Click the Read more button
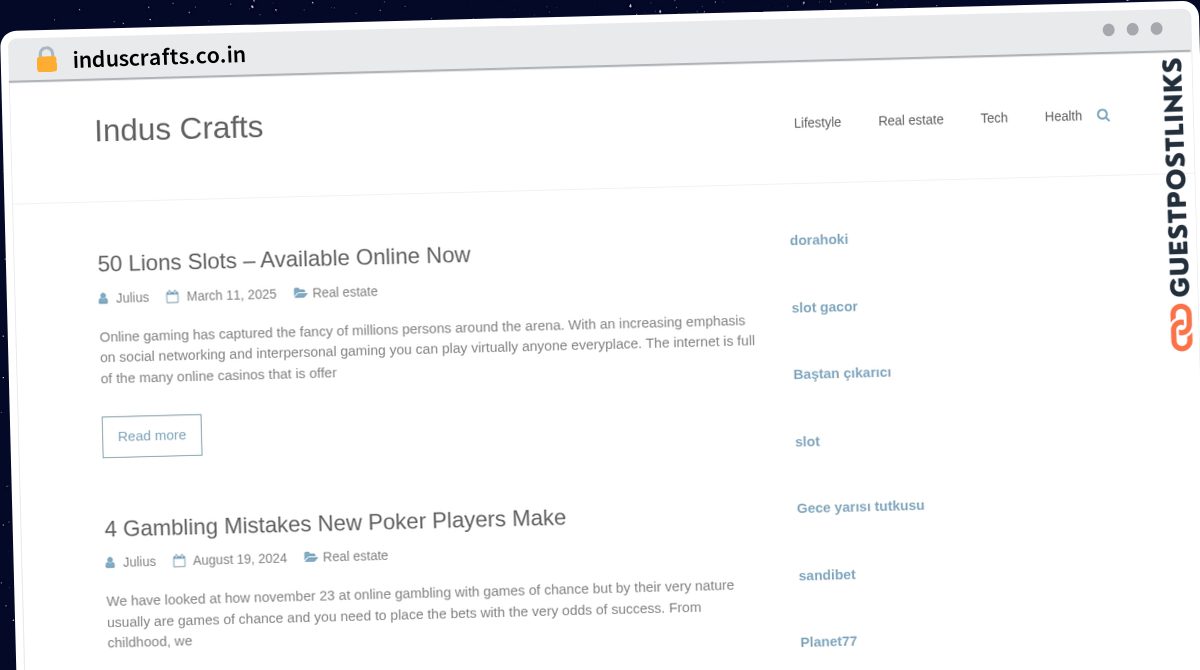 pyautogui.click(x=151, y=435)
